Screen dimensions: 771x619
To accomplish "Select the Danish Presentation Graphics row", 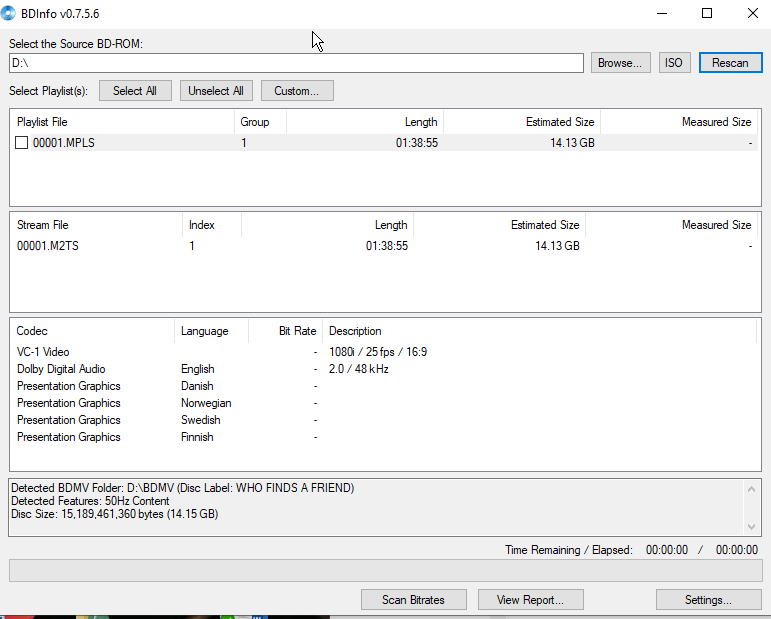I will 386,386.
